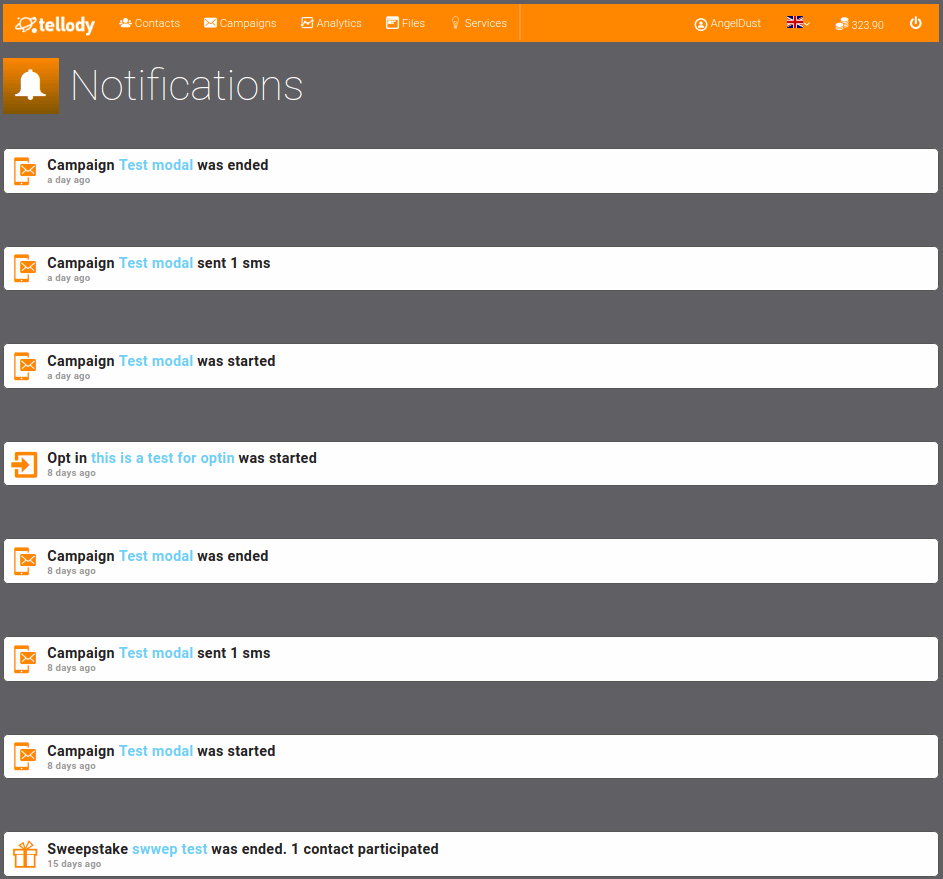Screen dimensions: 943x879
Task: Open 'Test modal' link in 'was started' a day ago
Action: tap(156, 361)
